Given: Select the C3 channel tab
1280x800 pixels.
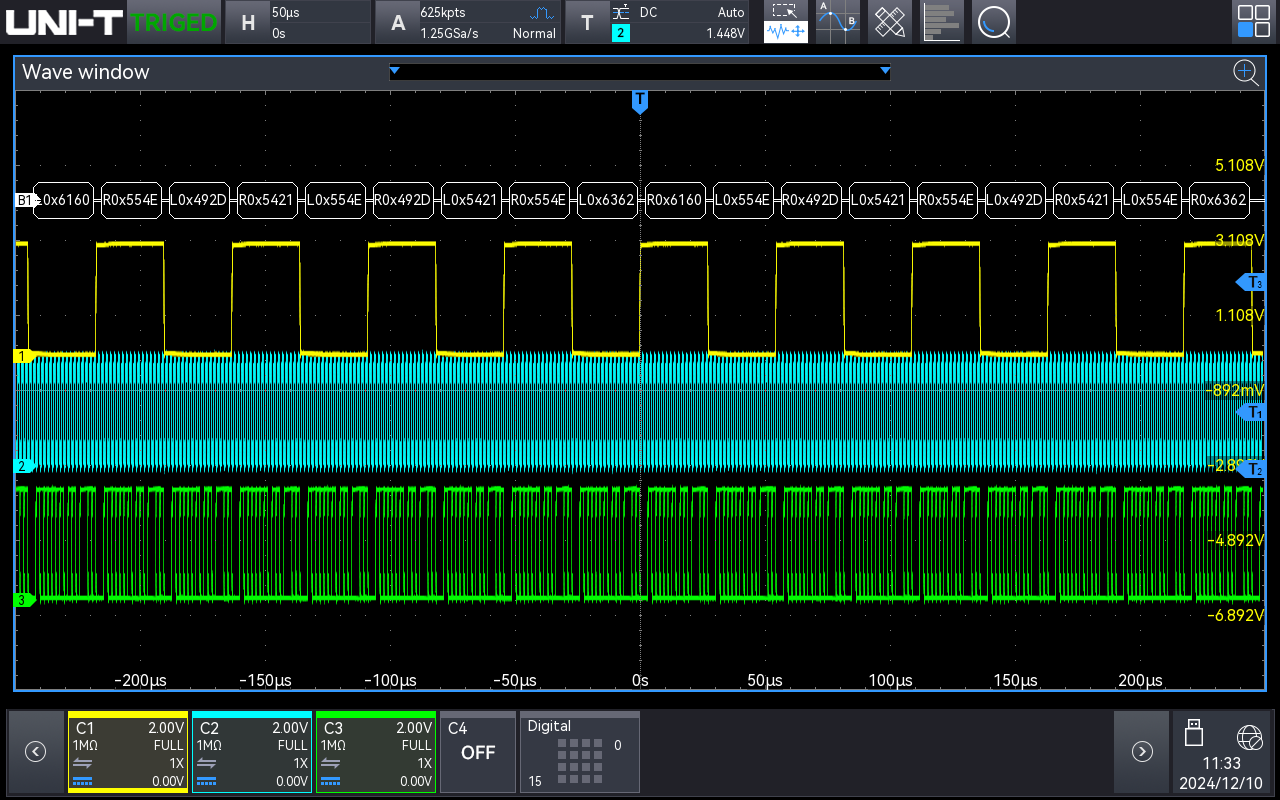Looking at the screenshot, I should click(376, 752).
